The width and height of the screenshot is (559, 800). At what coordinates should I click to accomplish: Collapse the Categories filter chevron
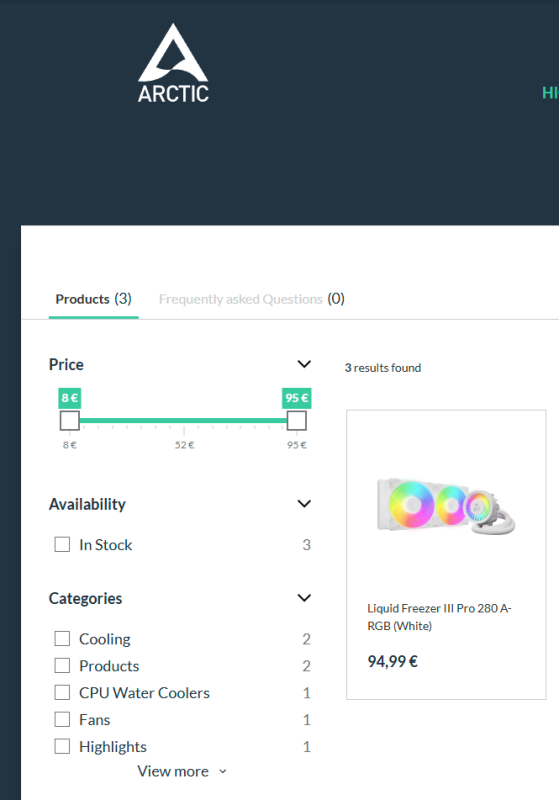coord(304,598)
